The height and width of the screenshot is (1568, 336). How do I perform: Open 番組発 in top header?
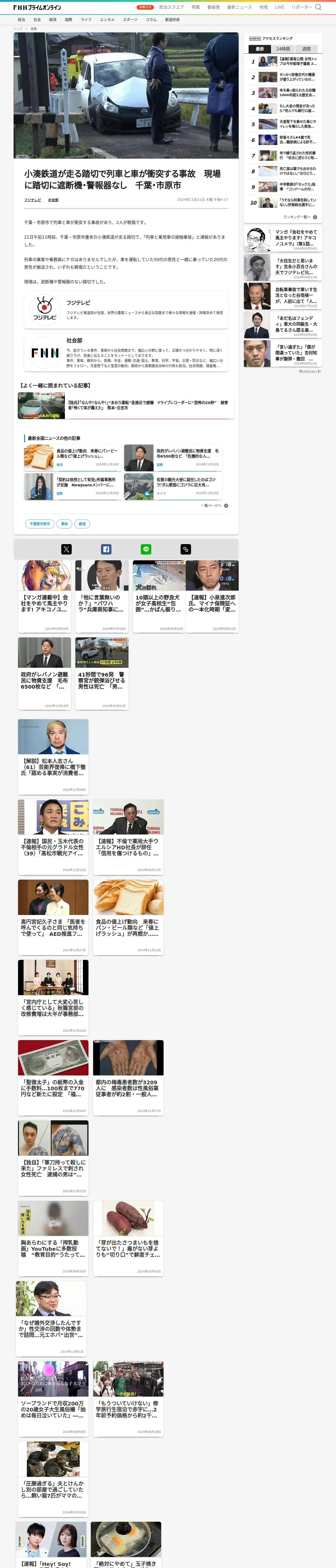[214, 7]
